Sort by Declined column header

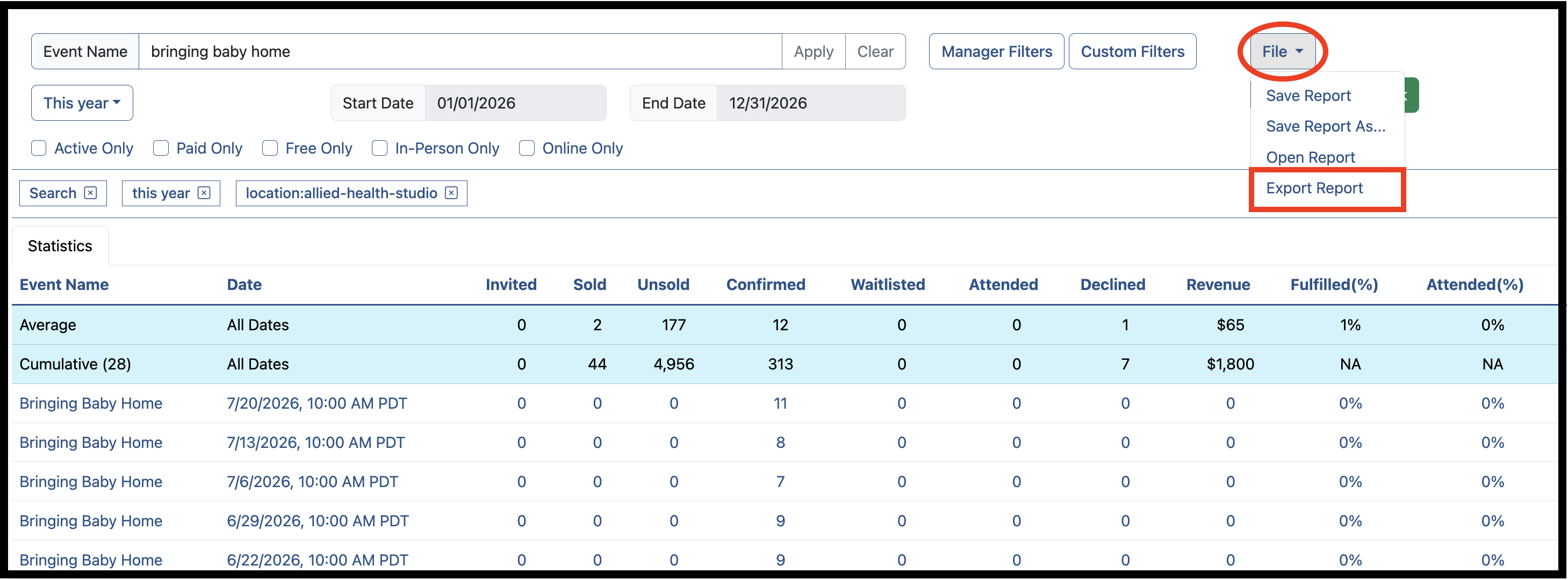(1112, 284)
